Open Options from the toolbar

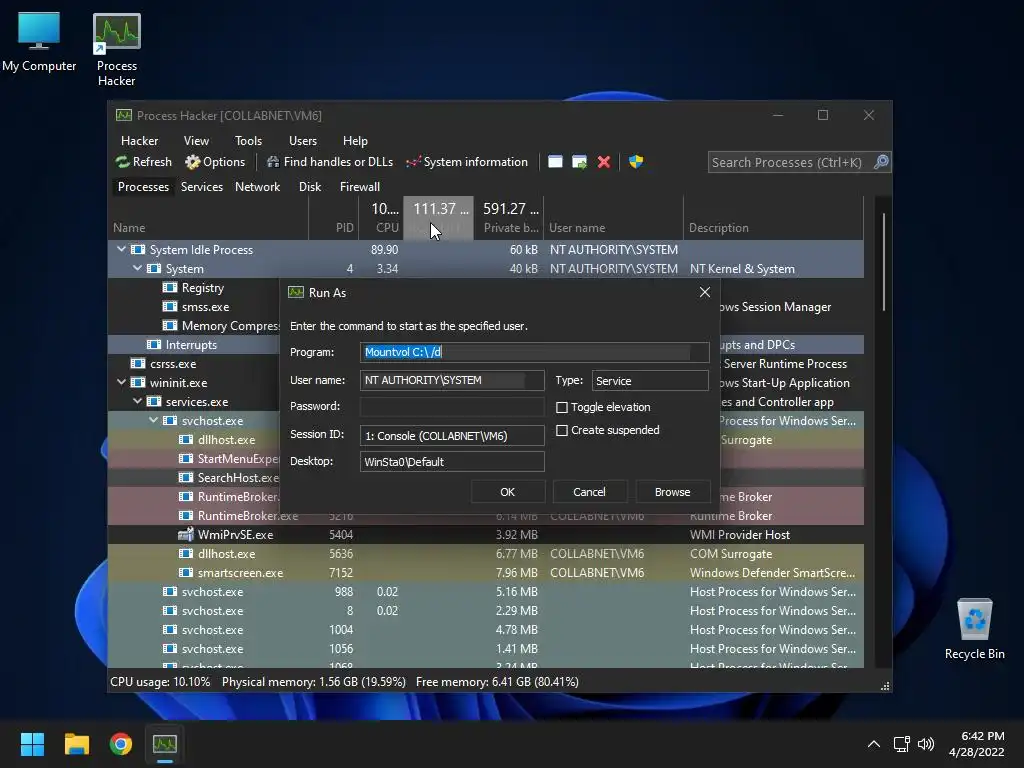[x=215, y=162]
